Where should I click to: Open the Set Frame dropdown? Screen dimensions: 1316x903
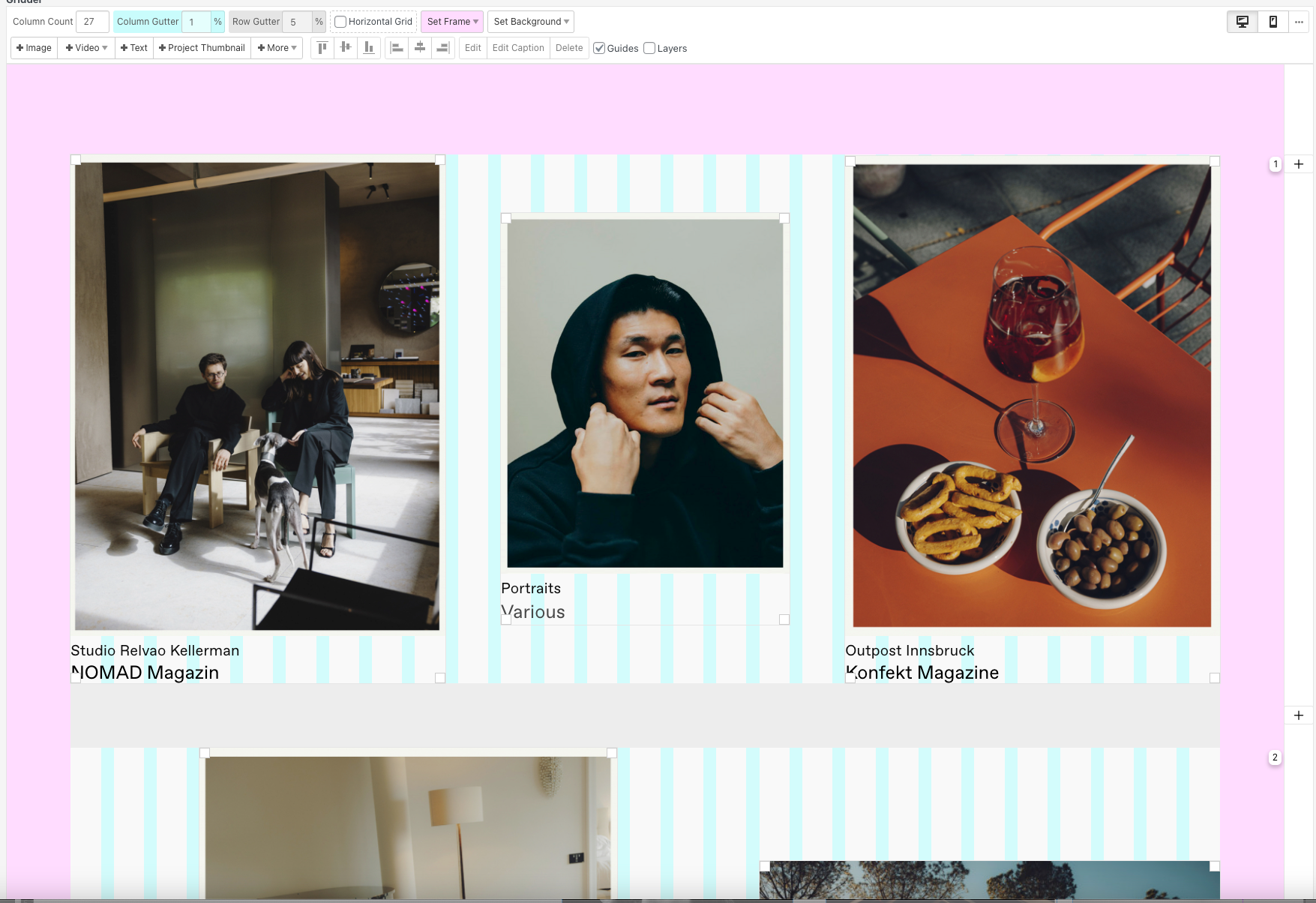[x=452, y=22]
